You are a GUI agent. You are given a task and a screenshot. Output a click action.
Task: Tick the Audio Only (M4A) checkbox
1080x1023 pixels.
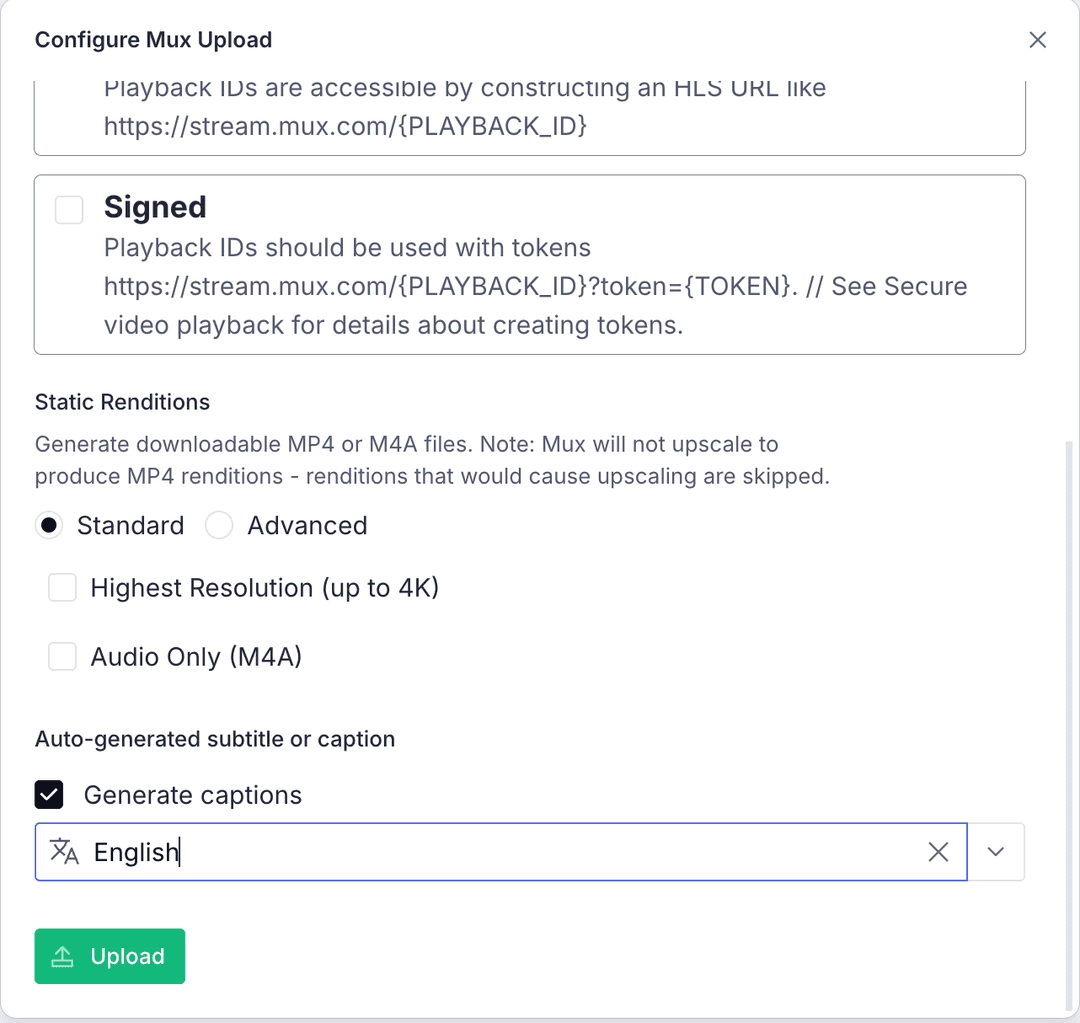pyautogui.click(x=63, y=657)
